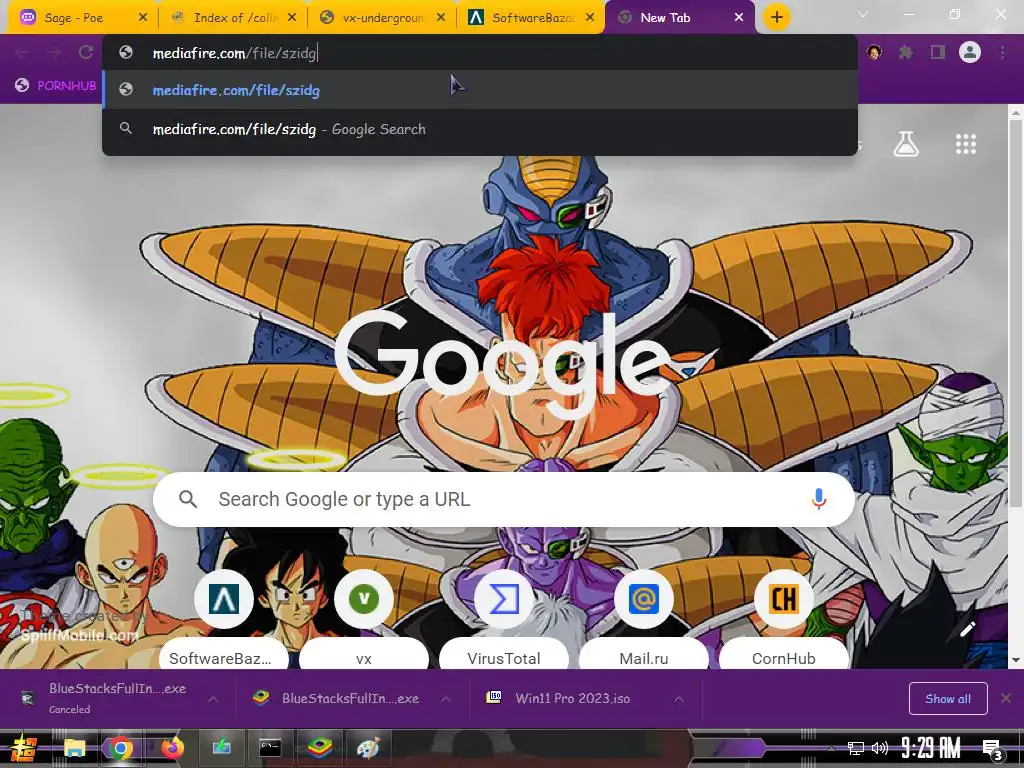The height and width of the screenshot is (768, 1024).
Task: Open the network tray icon
Action: pos(855,748)
